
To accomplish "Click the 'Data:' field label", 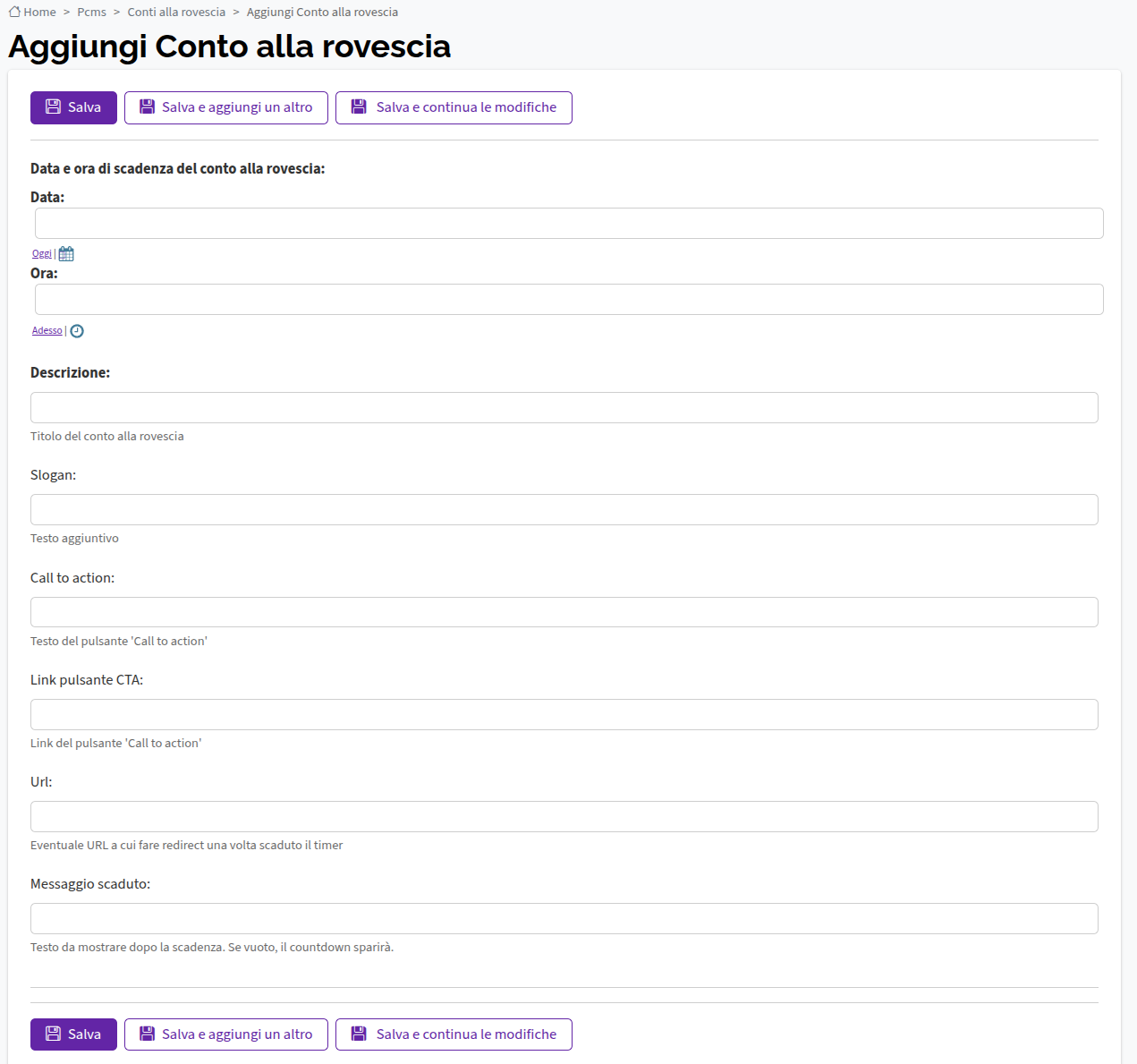I will [x=47, y=198].
